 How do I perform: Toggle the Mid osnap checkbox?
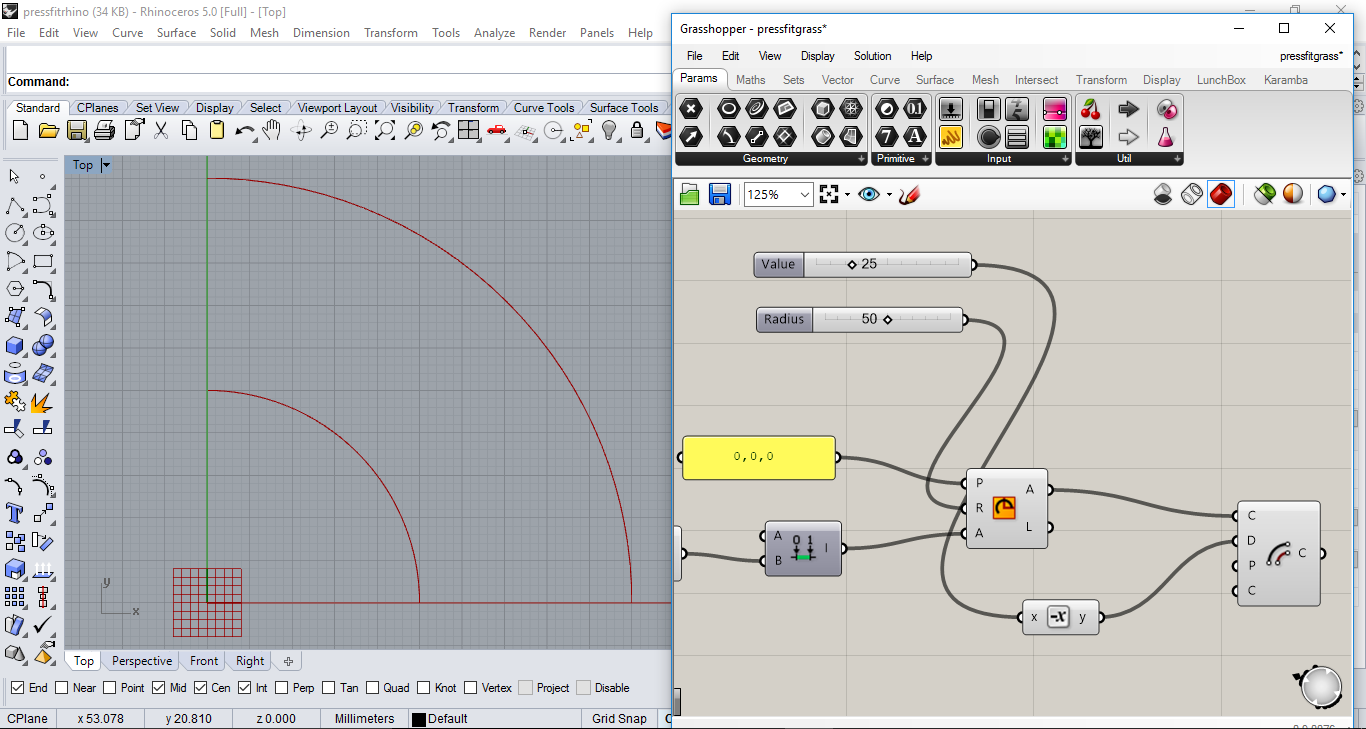[159, 688]
